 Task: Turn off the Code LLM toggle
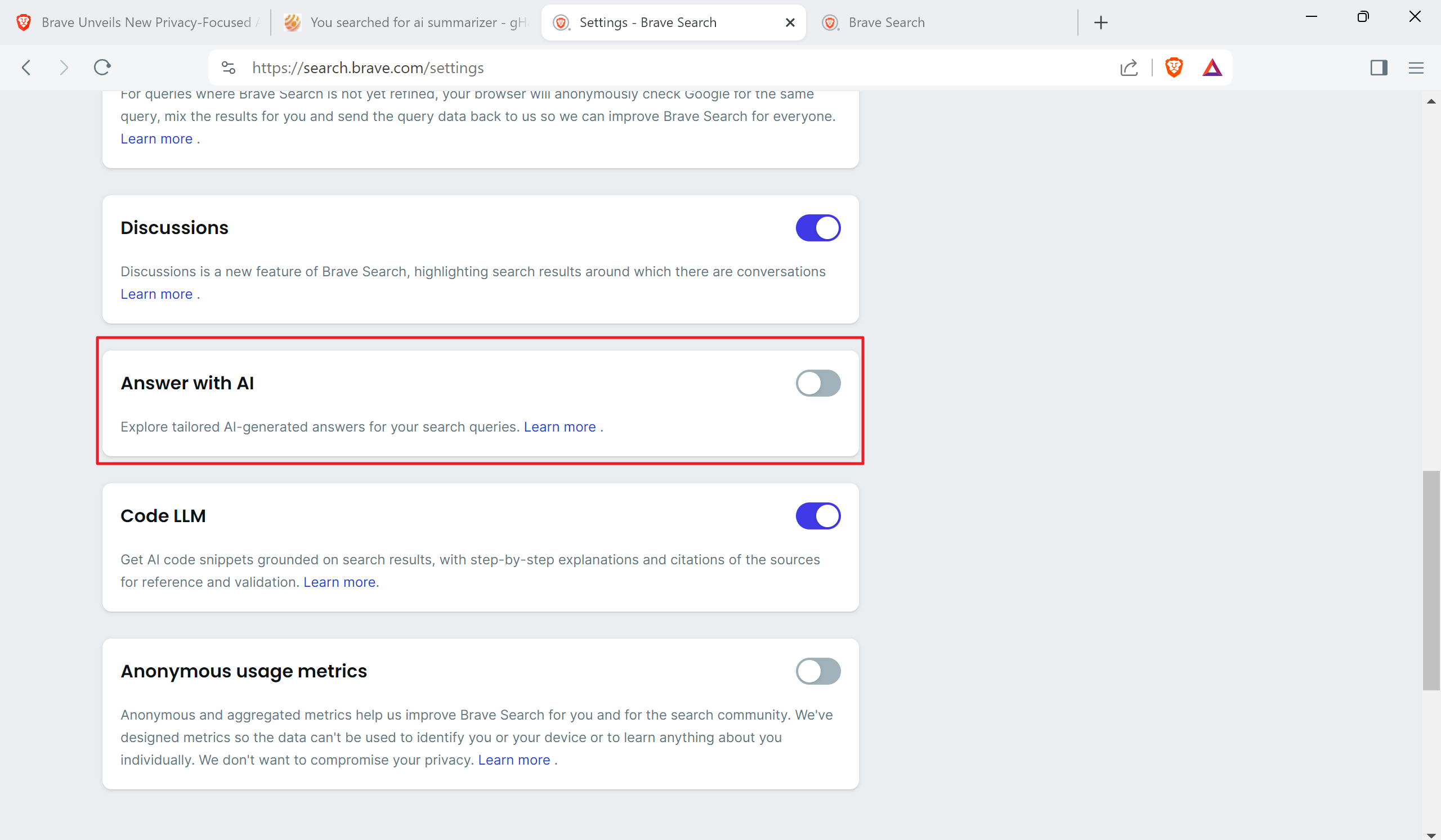point(818,516)
